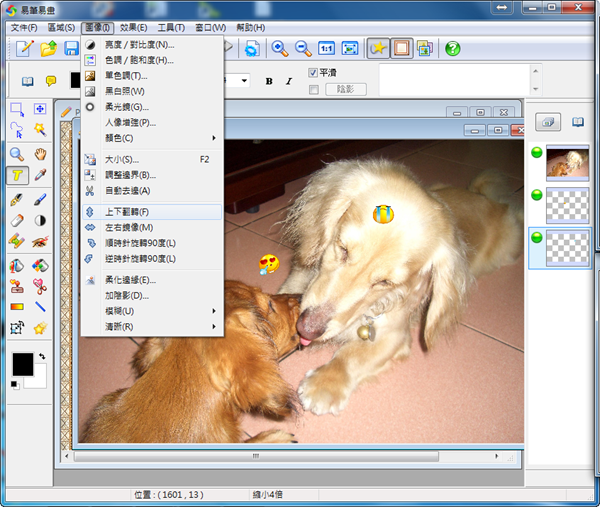Screen dimensions: 600x507
Task: Select 黑白照(W) menu entry
Action: click(x=152, y=91)
